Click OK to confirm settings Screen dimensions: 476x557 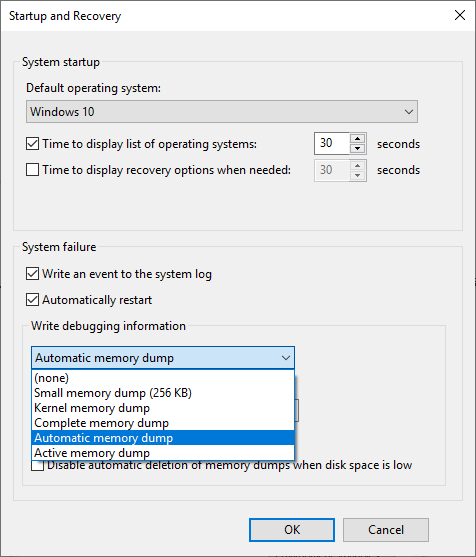[292, 530]
